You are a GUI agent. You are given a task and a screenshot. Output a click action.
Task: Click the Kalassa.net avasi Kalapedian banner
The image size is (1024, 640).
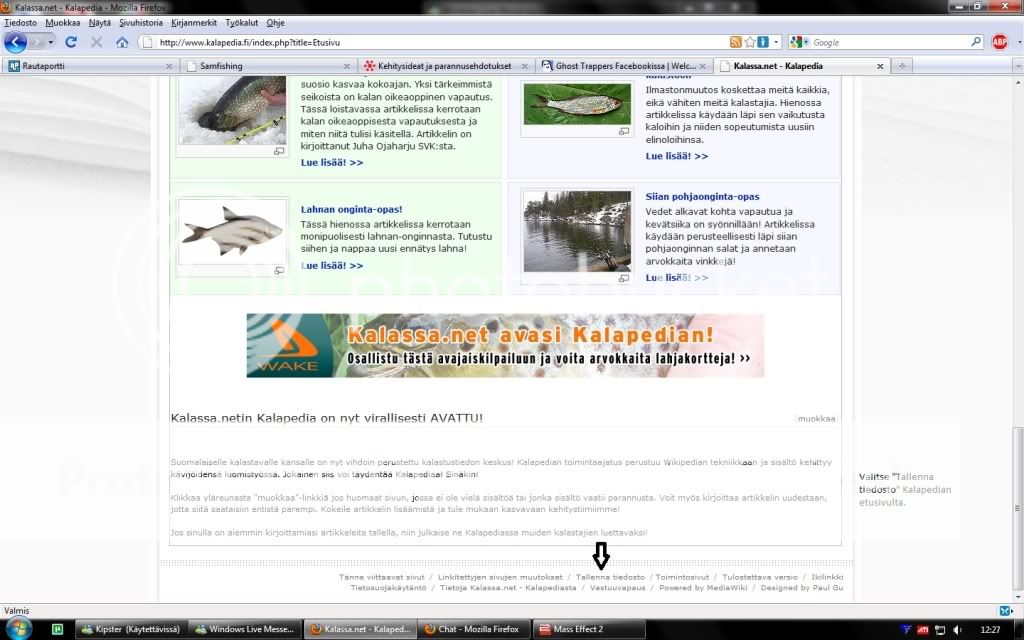coord(505,345)
